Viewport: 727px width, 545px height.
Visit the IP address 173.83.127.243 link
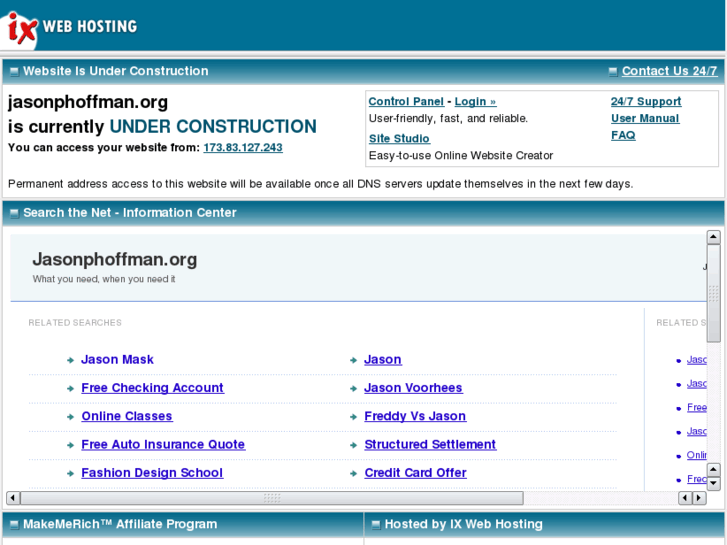pos(243,147)
